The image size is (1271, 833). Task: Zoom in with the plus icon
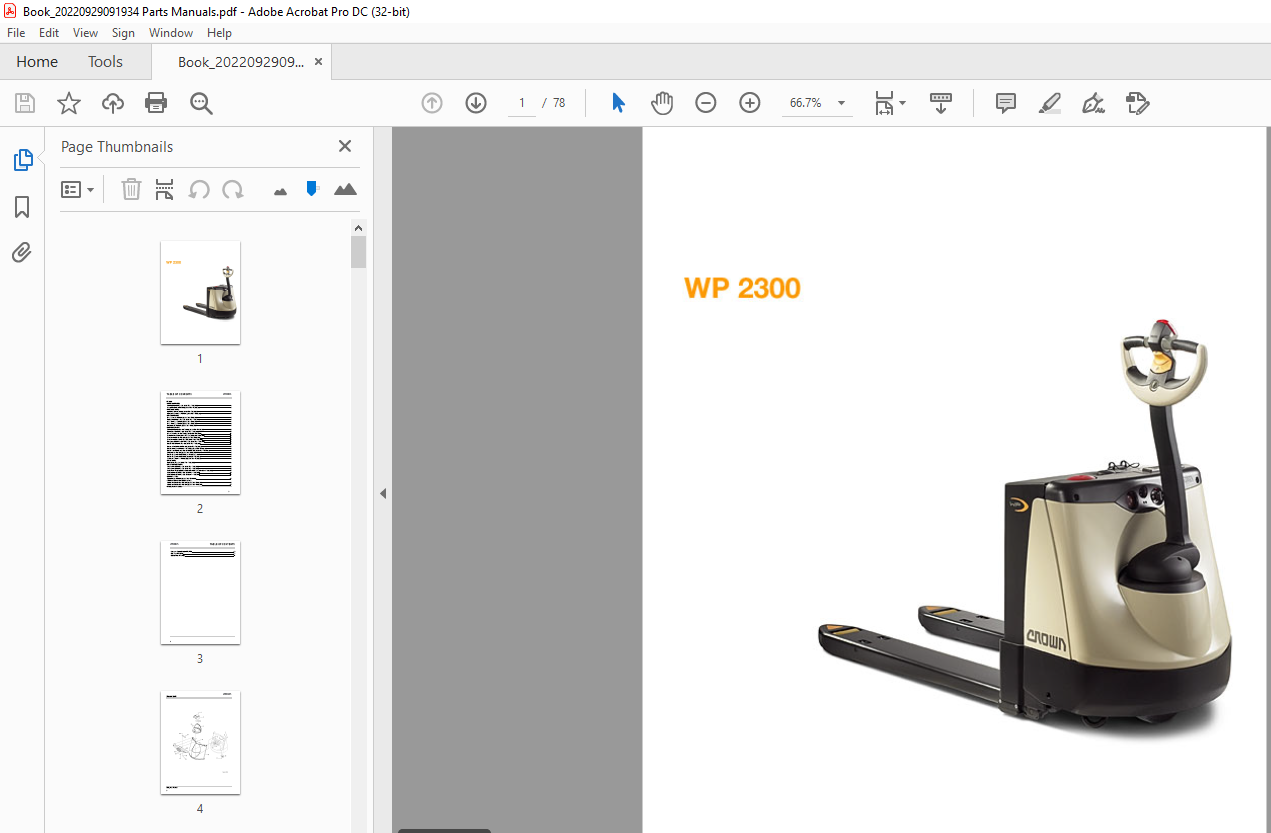[750, 103]
